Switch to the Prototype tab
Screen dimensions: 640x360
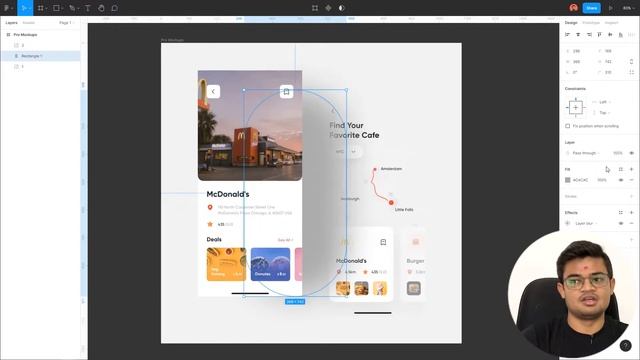pos(591,23)
